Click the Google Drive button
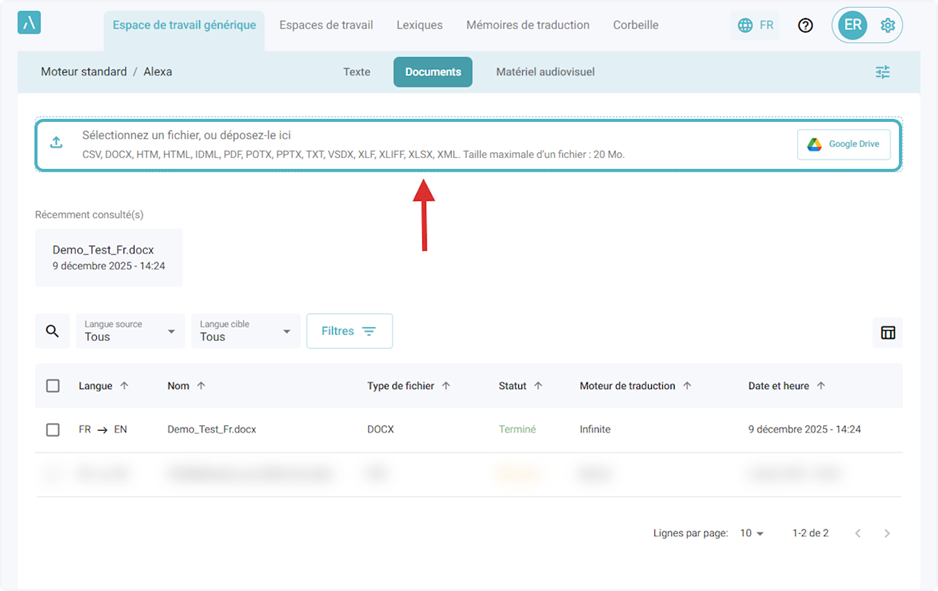Image resolution: width=938 pixels, height=591 pixels. click(843, 144)
